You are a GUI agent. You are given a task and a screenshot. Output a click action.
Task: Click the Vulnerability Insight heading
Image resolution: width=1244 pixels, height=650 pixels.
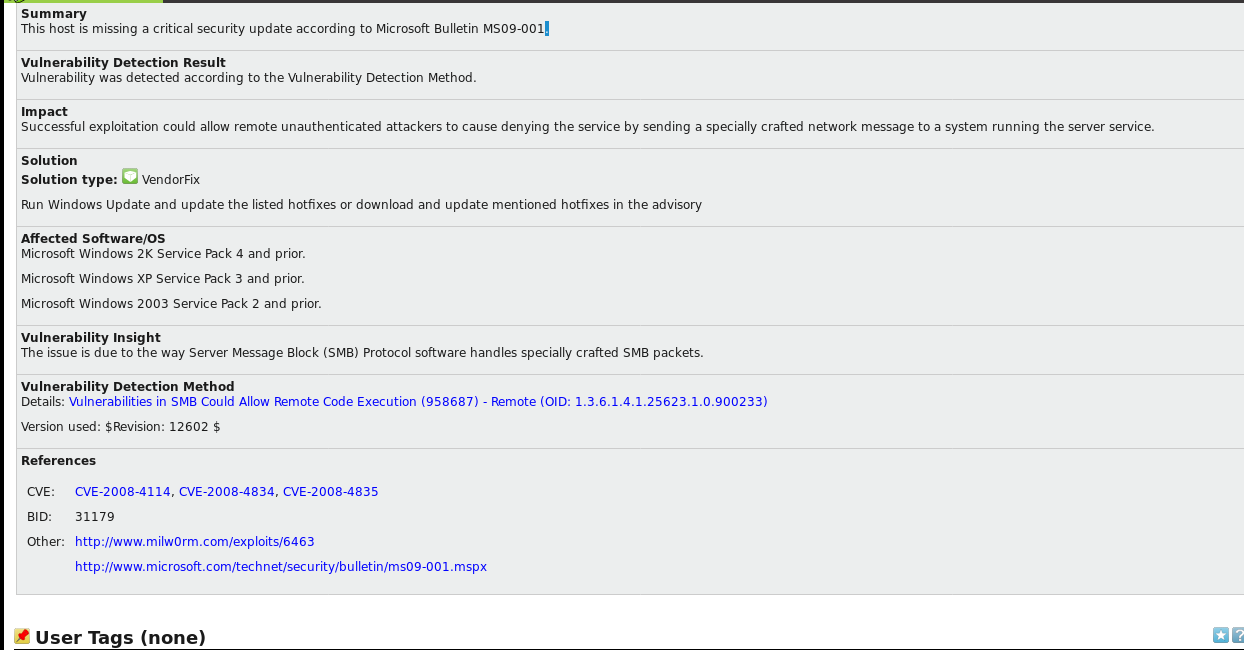(x=91, y=338)
